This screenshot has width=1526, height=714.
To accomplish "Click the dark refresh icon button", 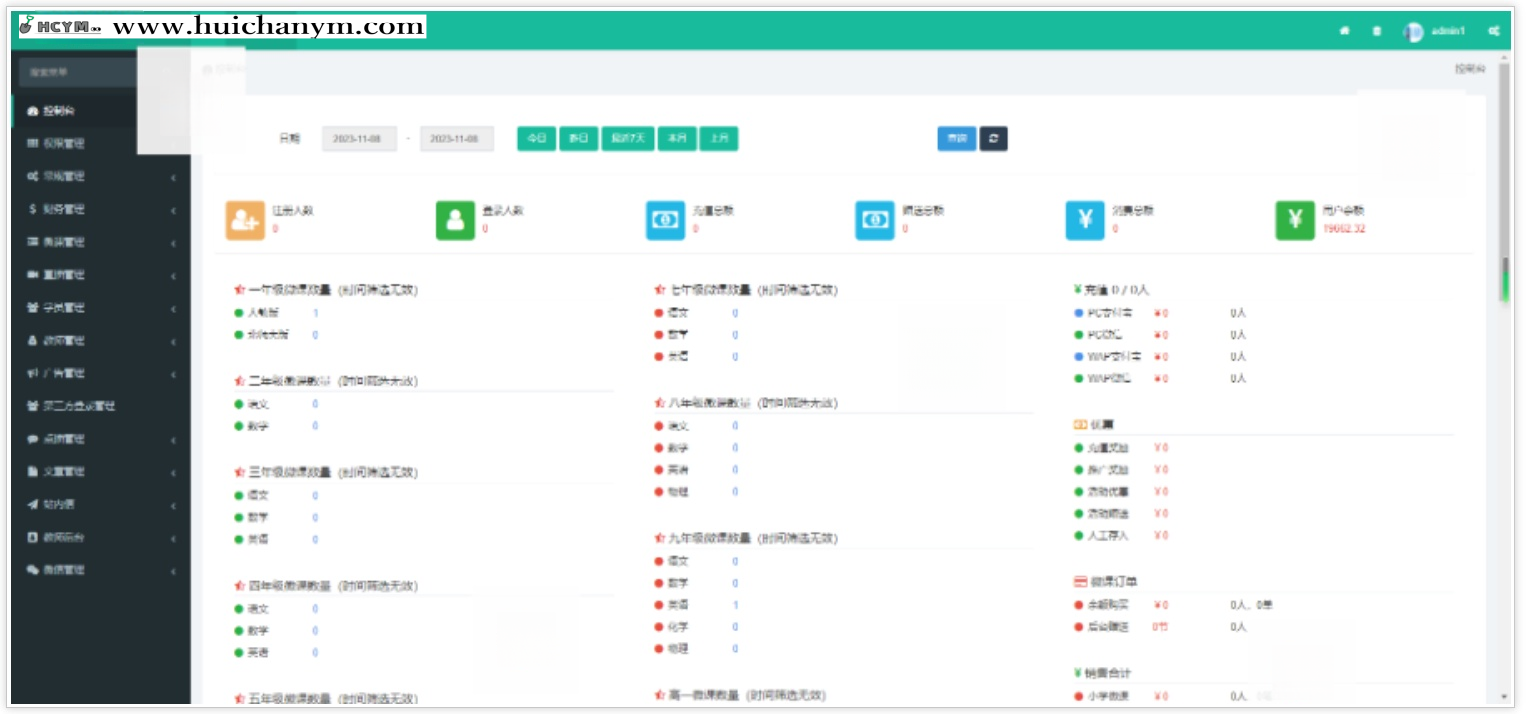I will tap(993, 139).
